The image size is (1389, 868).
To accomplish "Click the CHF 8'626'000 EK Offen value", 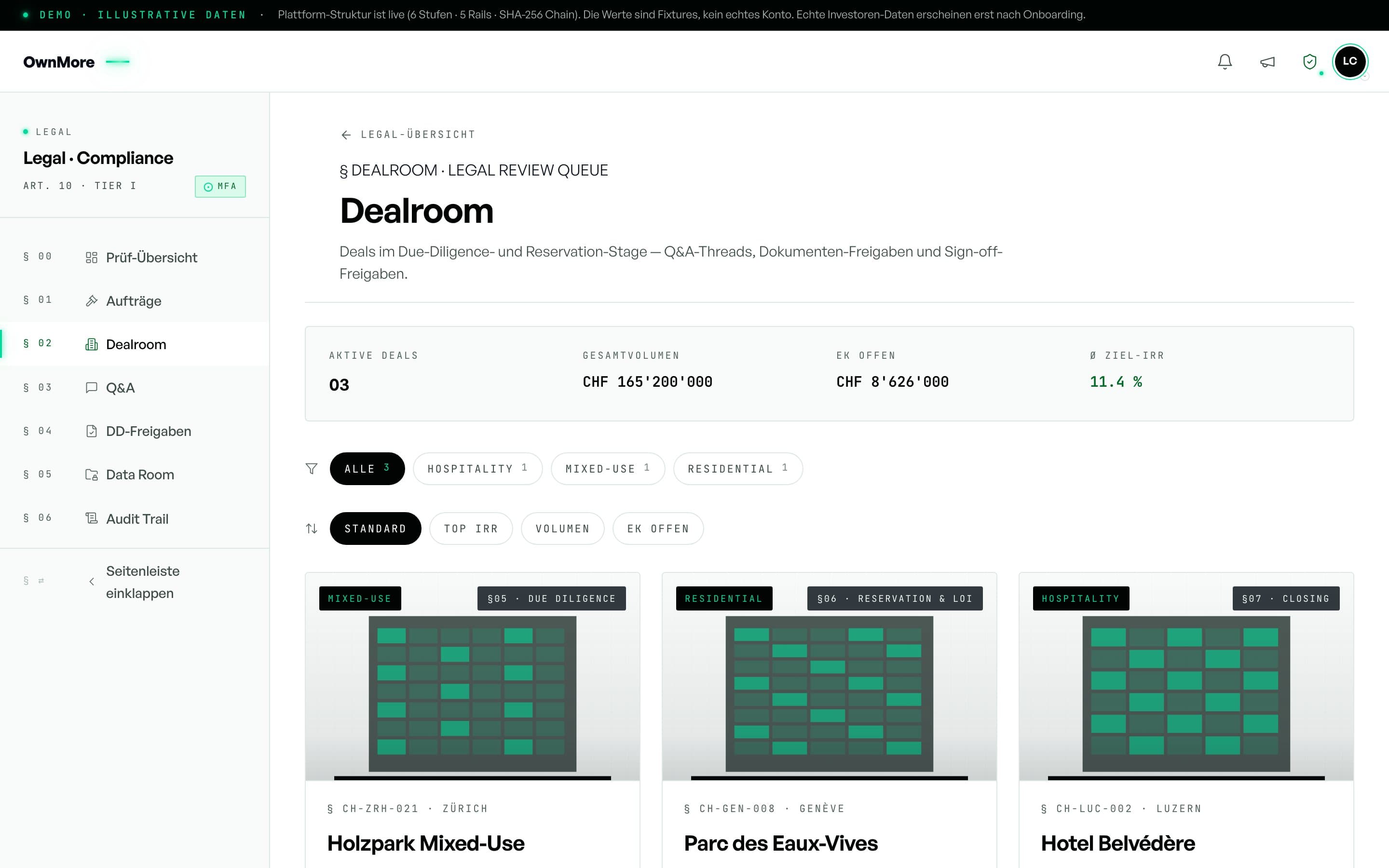I will (893, 382).
